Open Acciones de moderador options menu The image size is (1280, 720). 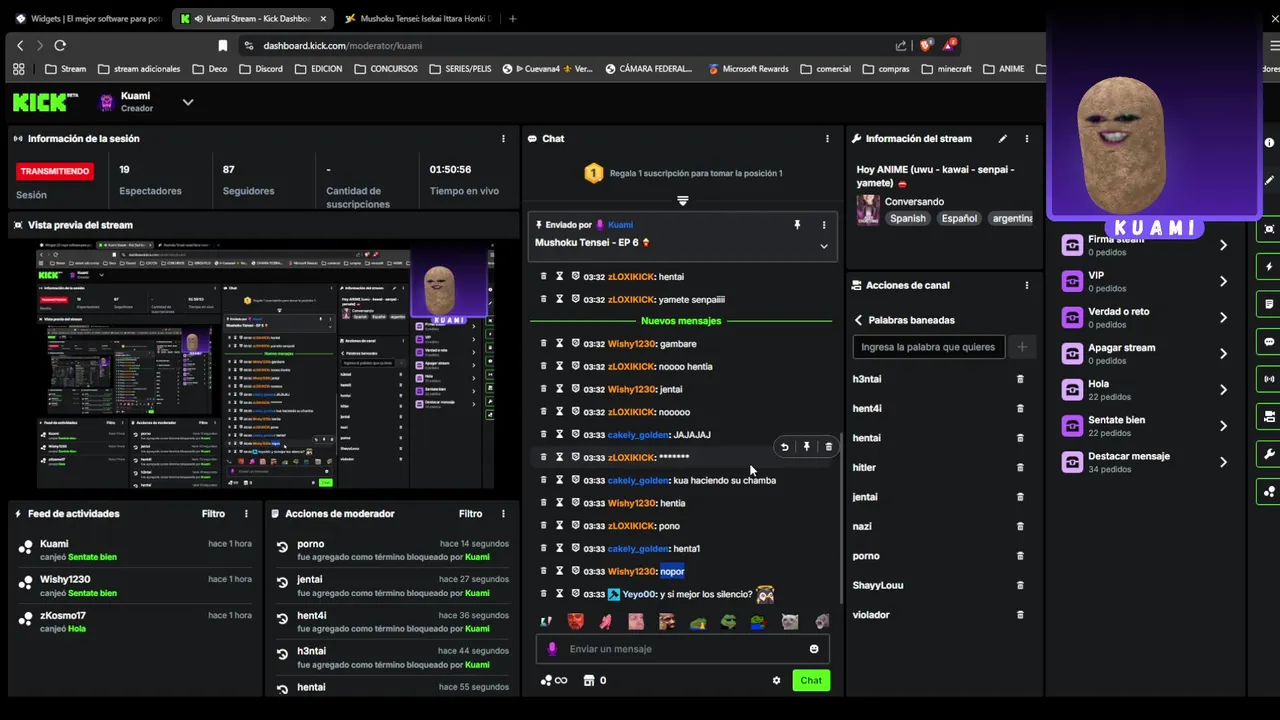click(503, 514)
